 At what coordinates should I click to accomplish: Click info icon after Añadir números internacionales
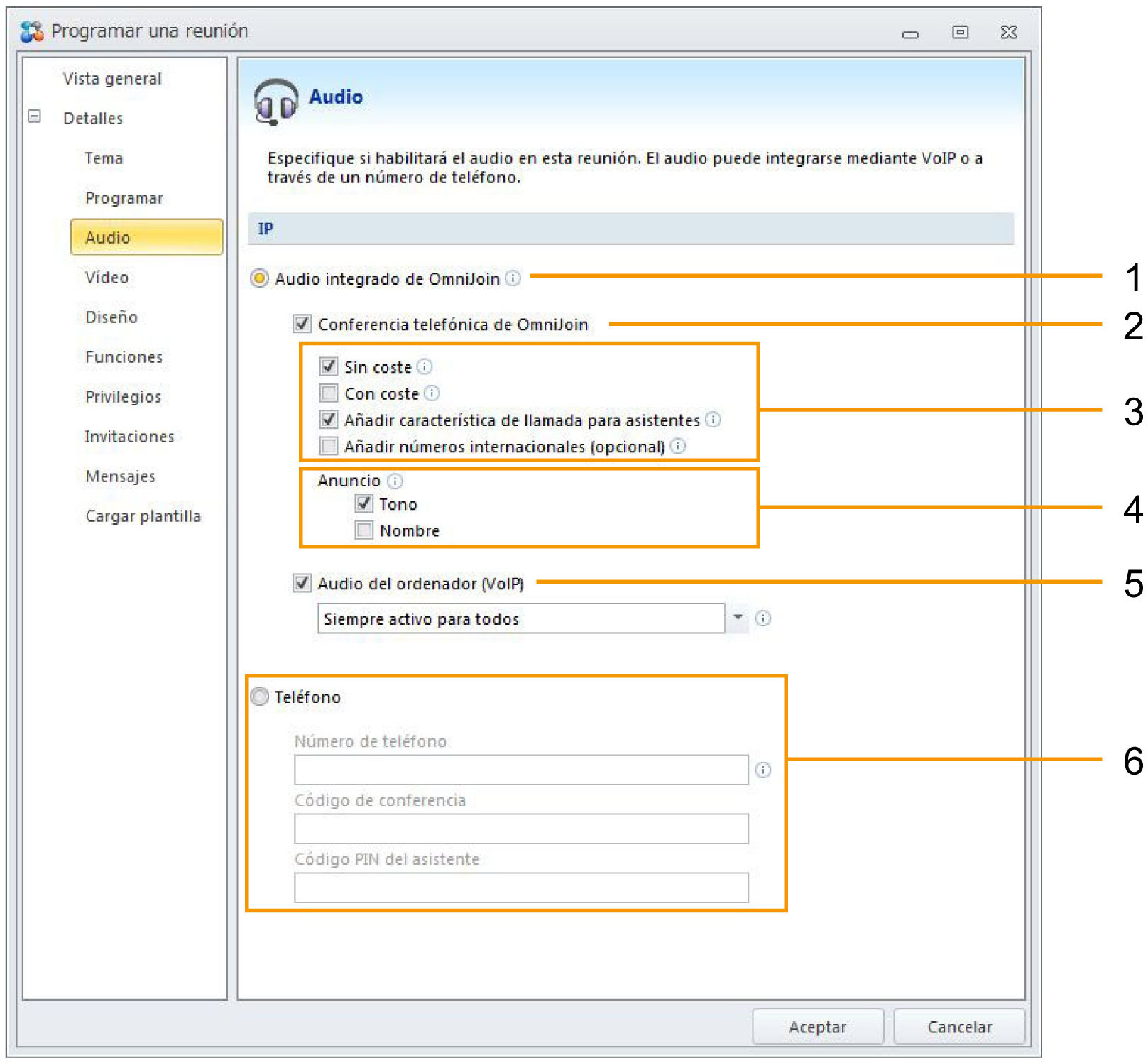(678, 446)
